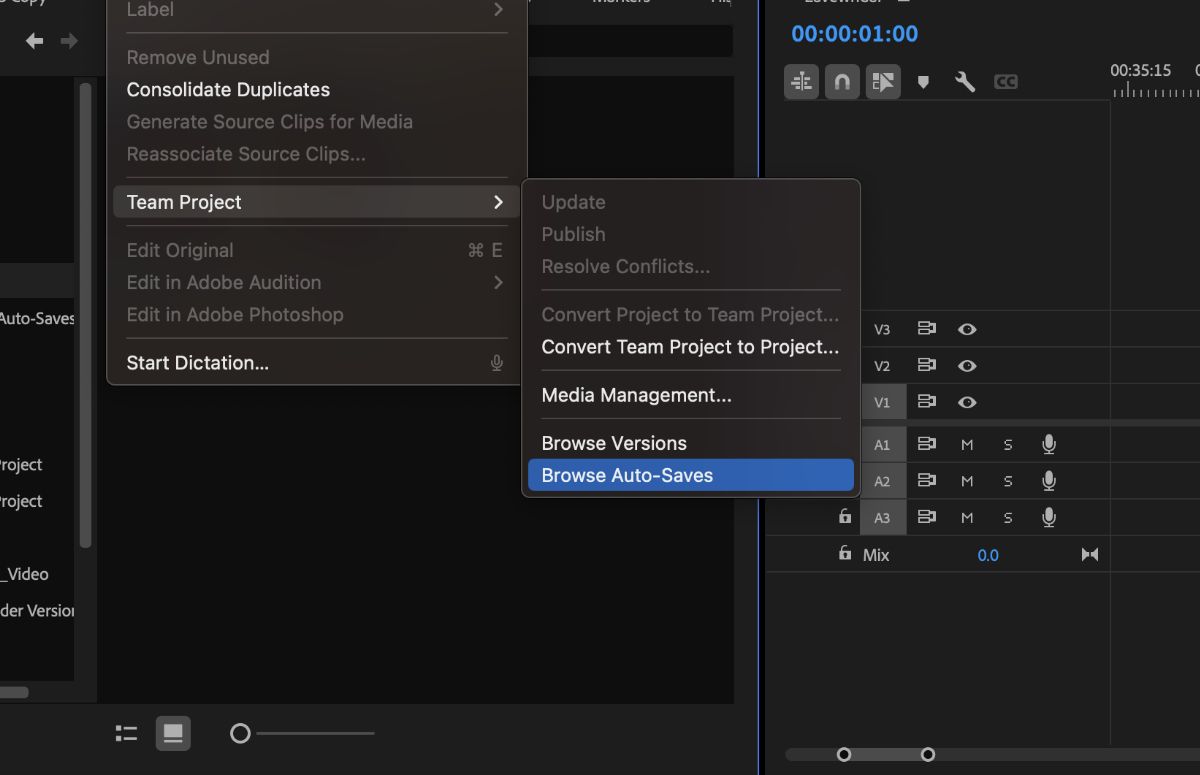Mute audio track A2
Viewport: 1200px width, 775px height.
click(x=967, y=481)
